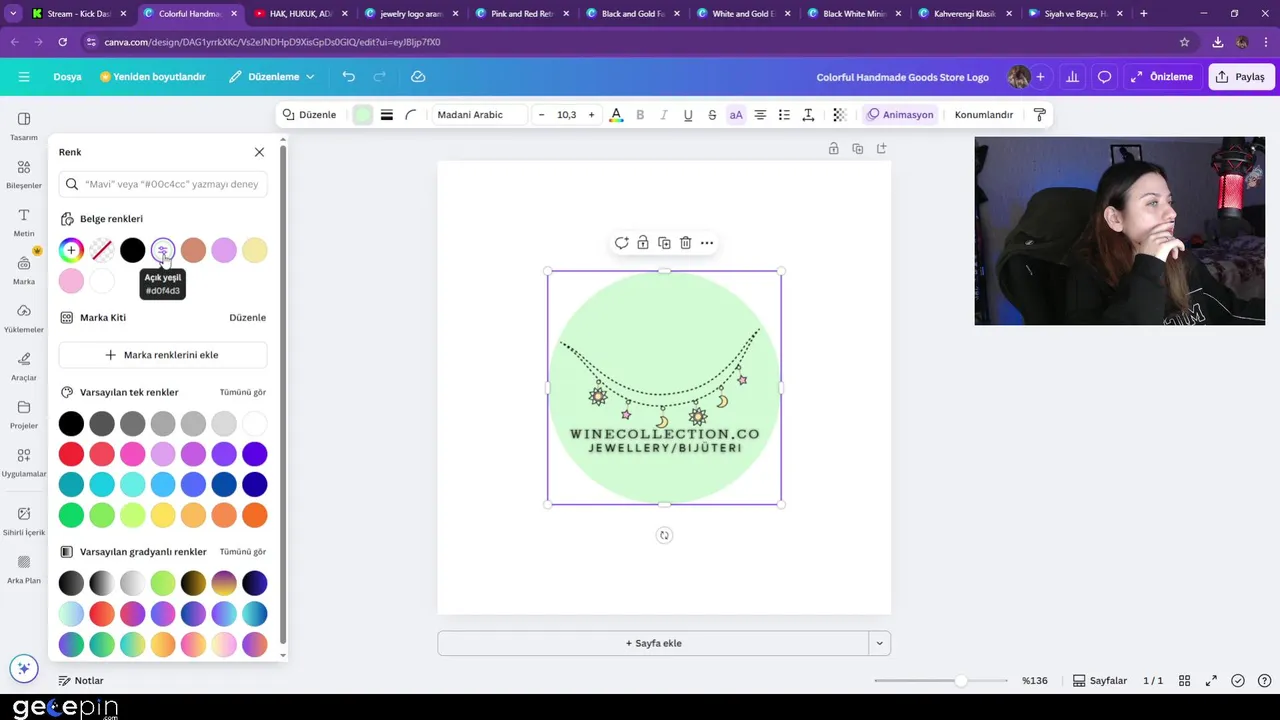Open the comments speech bubble icon
The width and height of the screenshot is (1280, 720).
point(1104,77)
